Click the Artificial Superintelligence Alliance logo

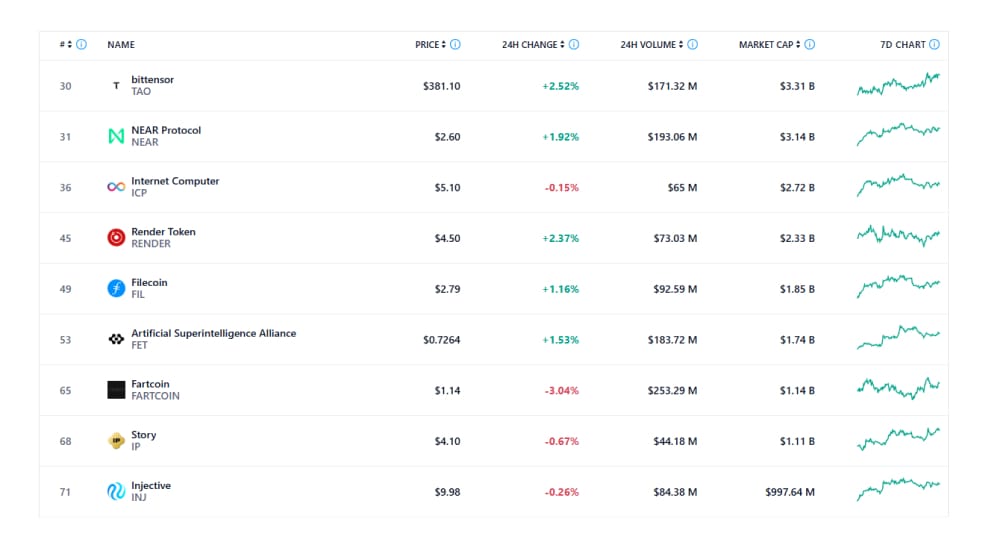click(116, 339)
